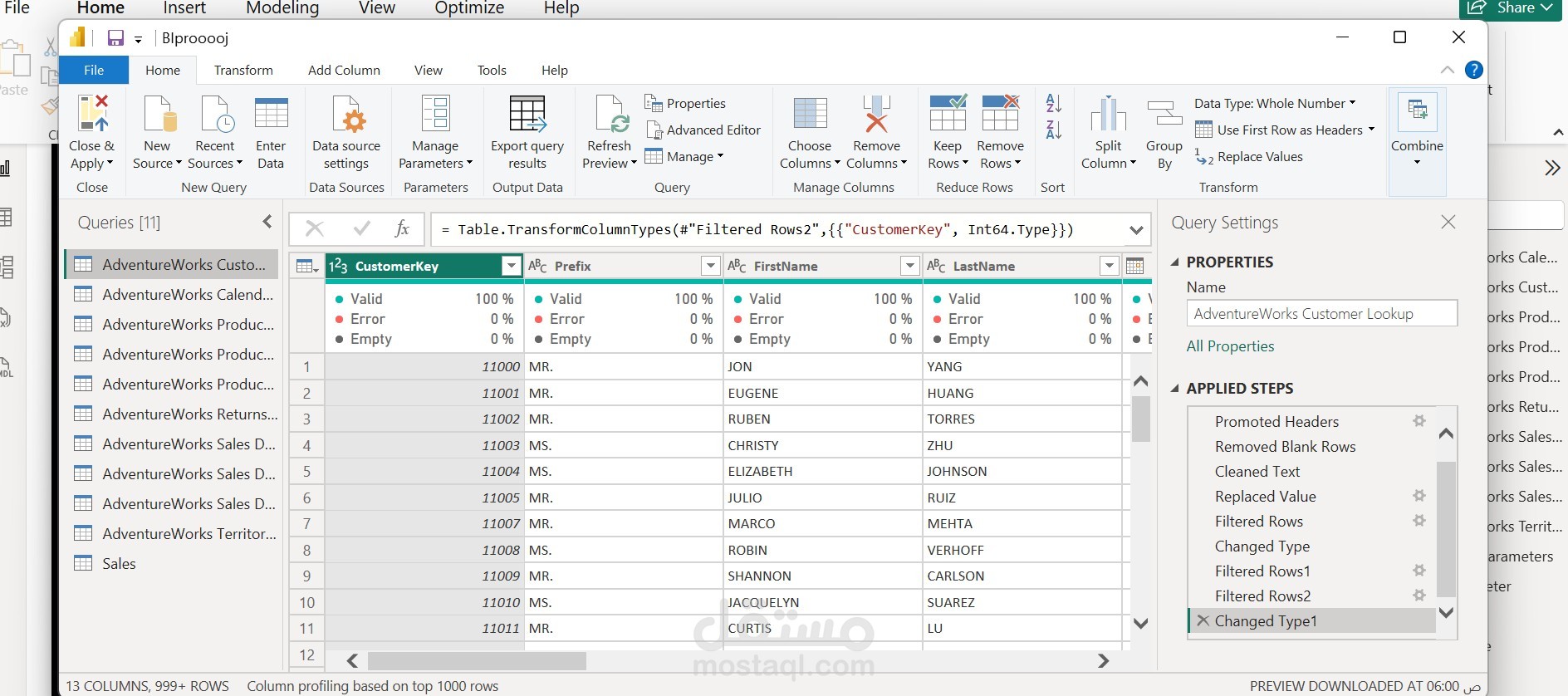Open Recent Sources icon
The width and height of the screenshot is (1568, 696).
[216, 113]
